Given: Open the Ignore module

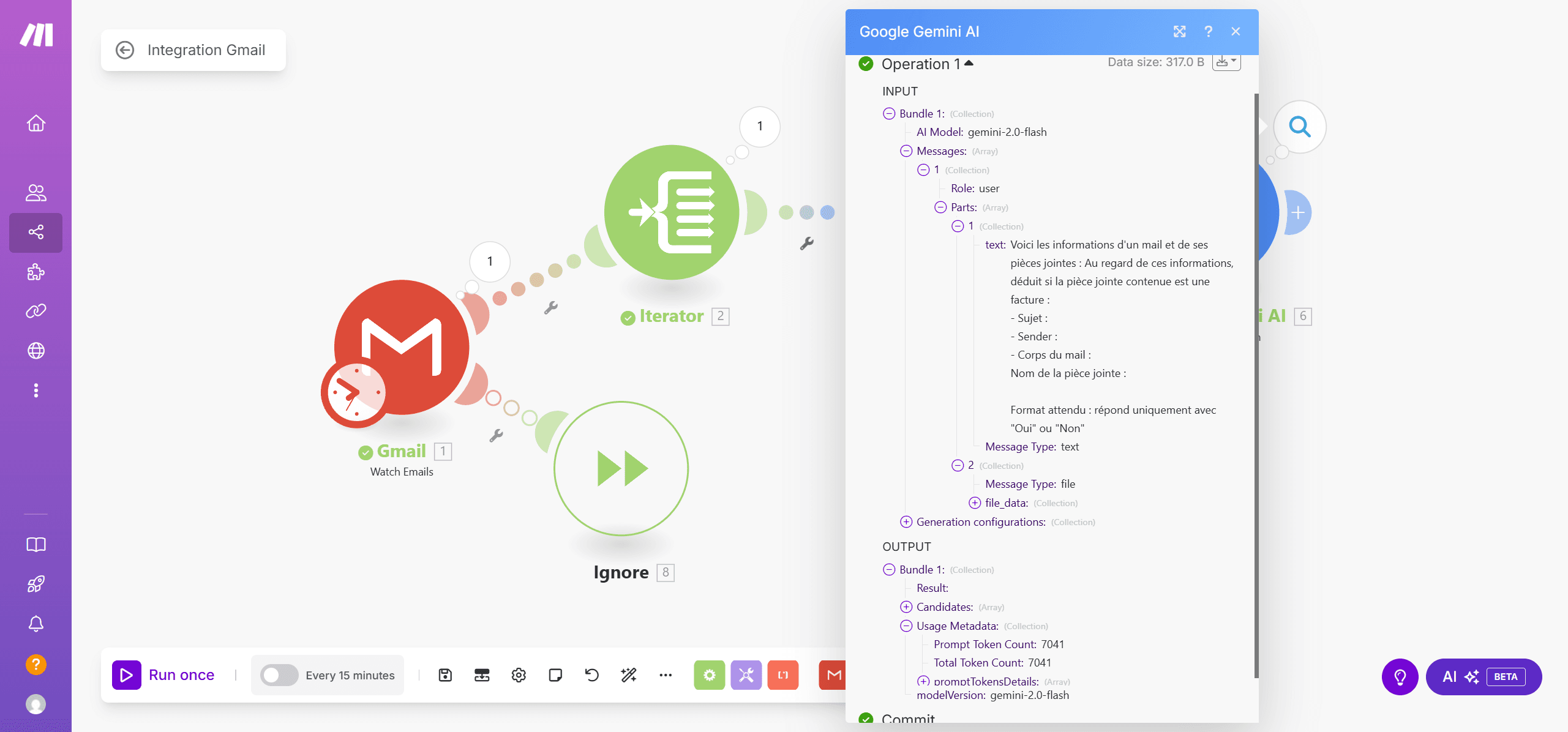Looking at the screenshot, I should click(x=621, y=469).
